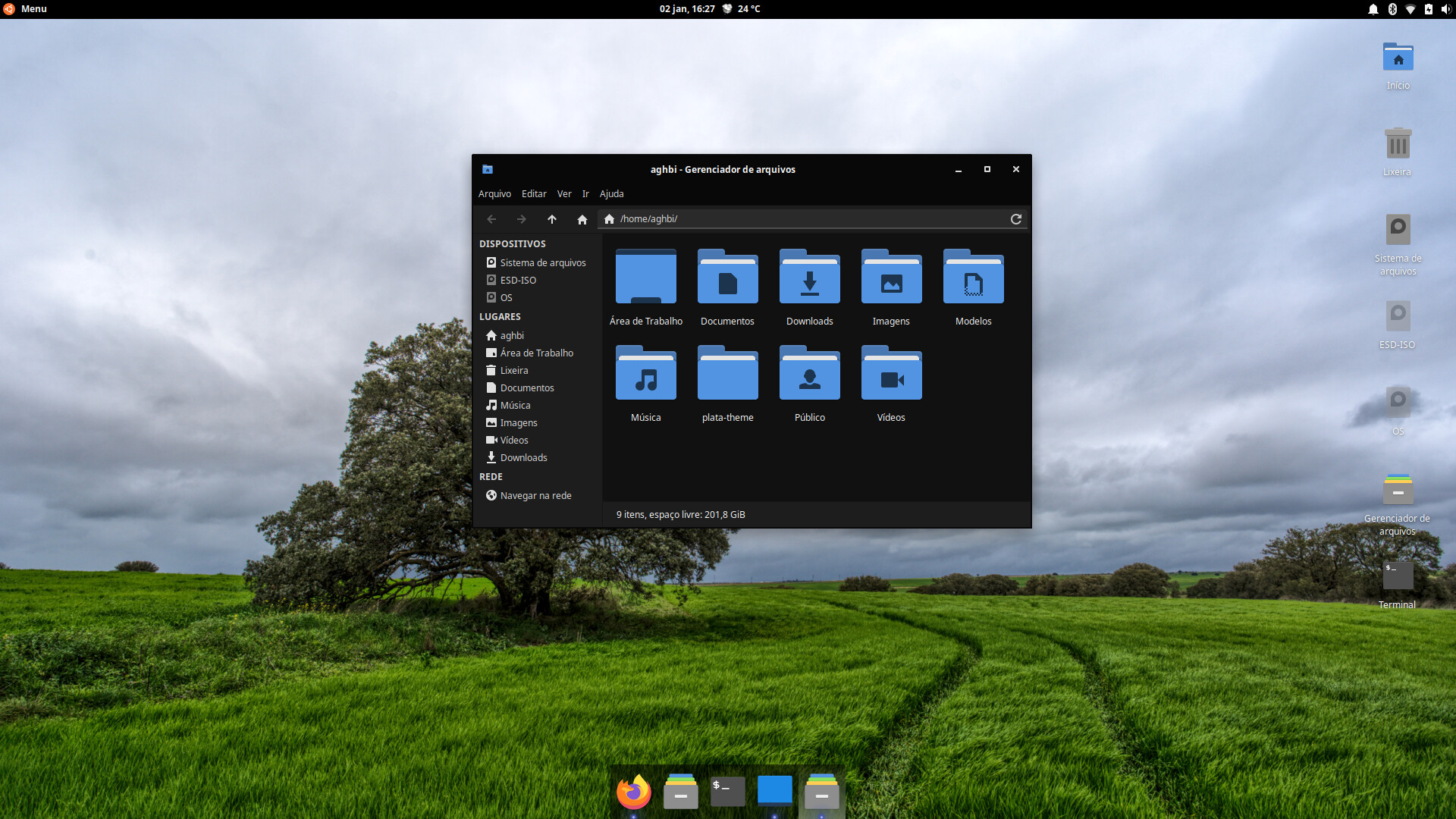Select the plata-theme folder
The width and height of the screenshot is (1456, 819).
point(727,374)
